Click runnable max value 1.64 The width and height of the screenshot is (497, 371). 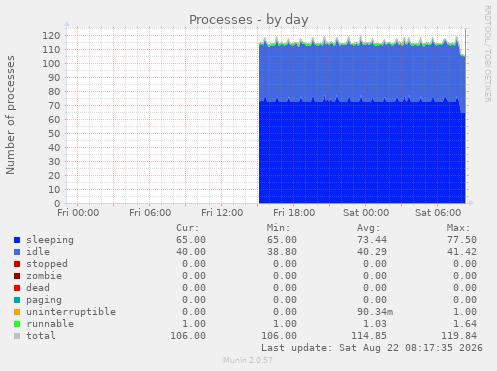[x=465, y=324]
